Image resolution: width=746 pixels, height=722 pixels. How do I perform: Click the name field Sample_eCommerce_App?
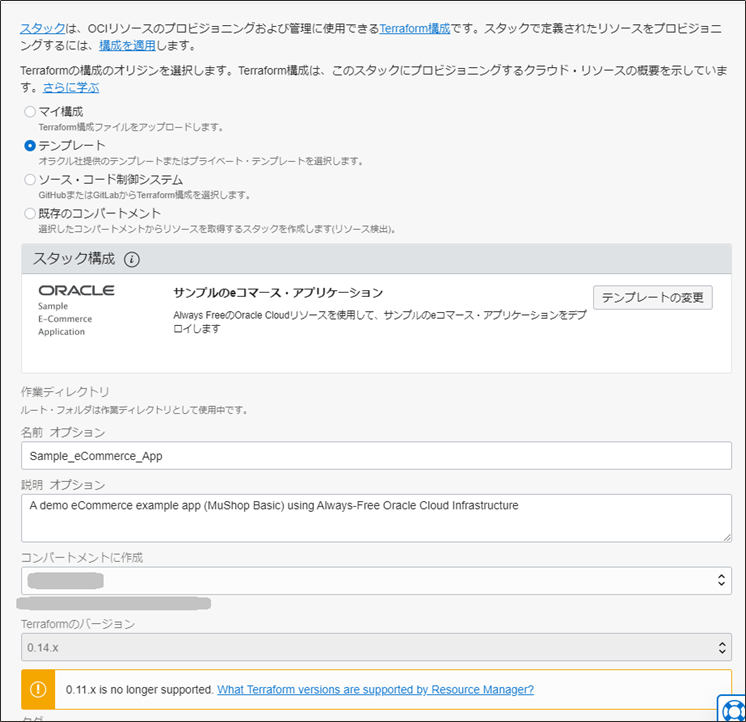pyautogui.click(x=375, y=455)
